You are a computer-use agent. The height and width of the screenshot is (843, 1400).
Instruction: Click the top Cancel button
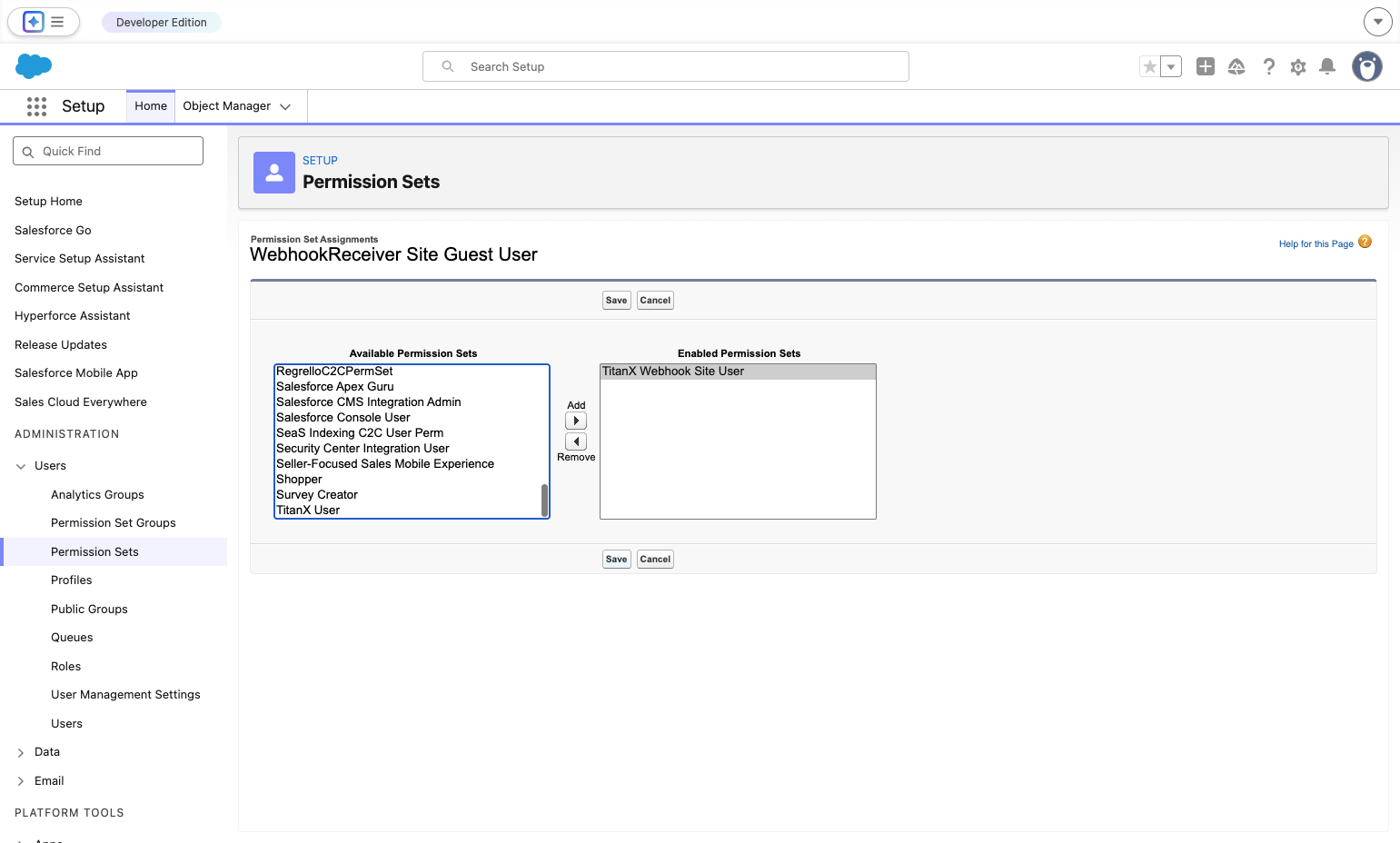click(655, 301)
